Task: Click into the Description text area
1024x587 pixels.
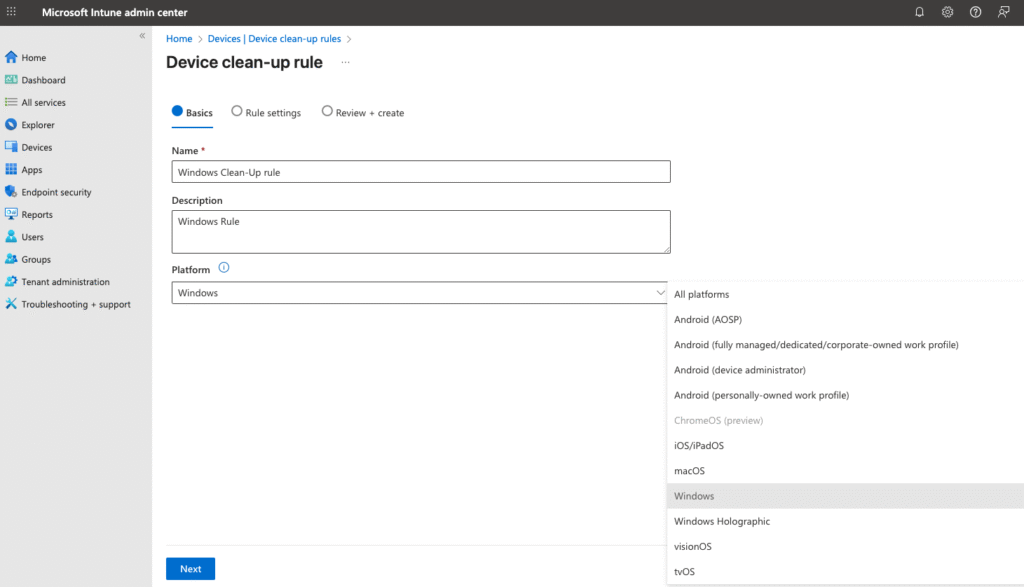Action: point(420,231)
